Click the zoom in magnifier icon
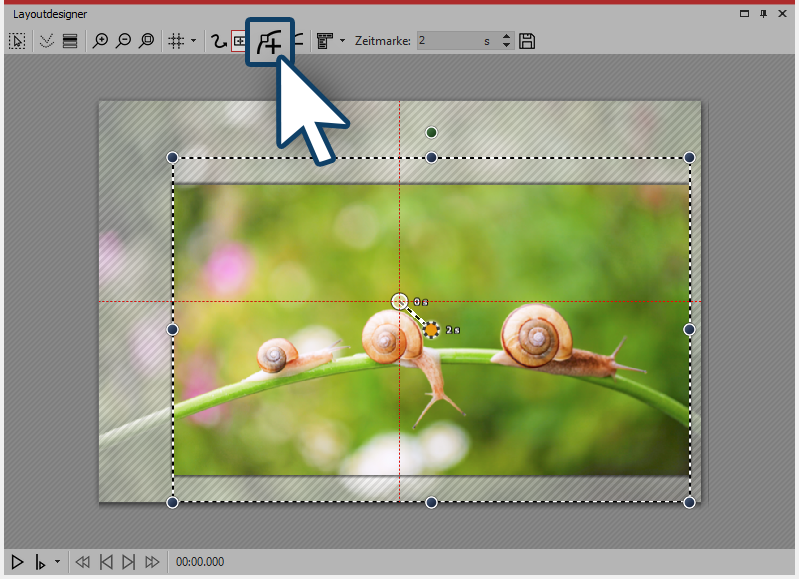This screenshot has height=579, width=799. click(x=100, y=41)
